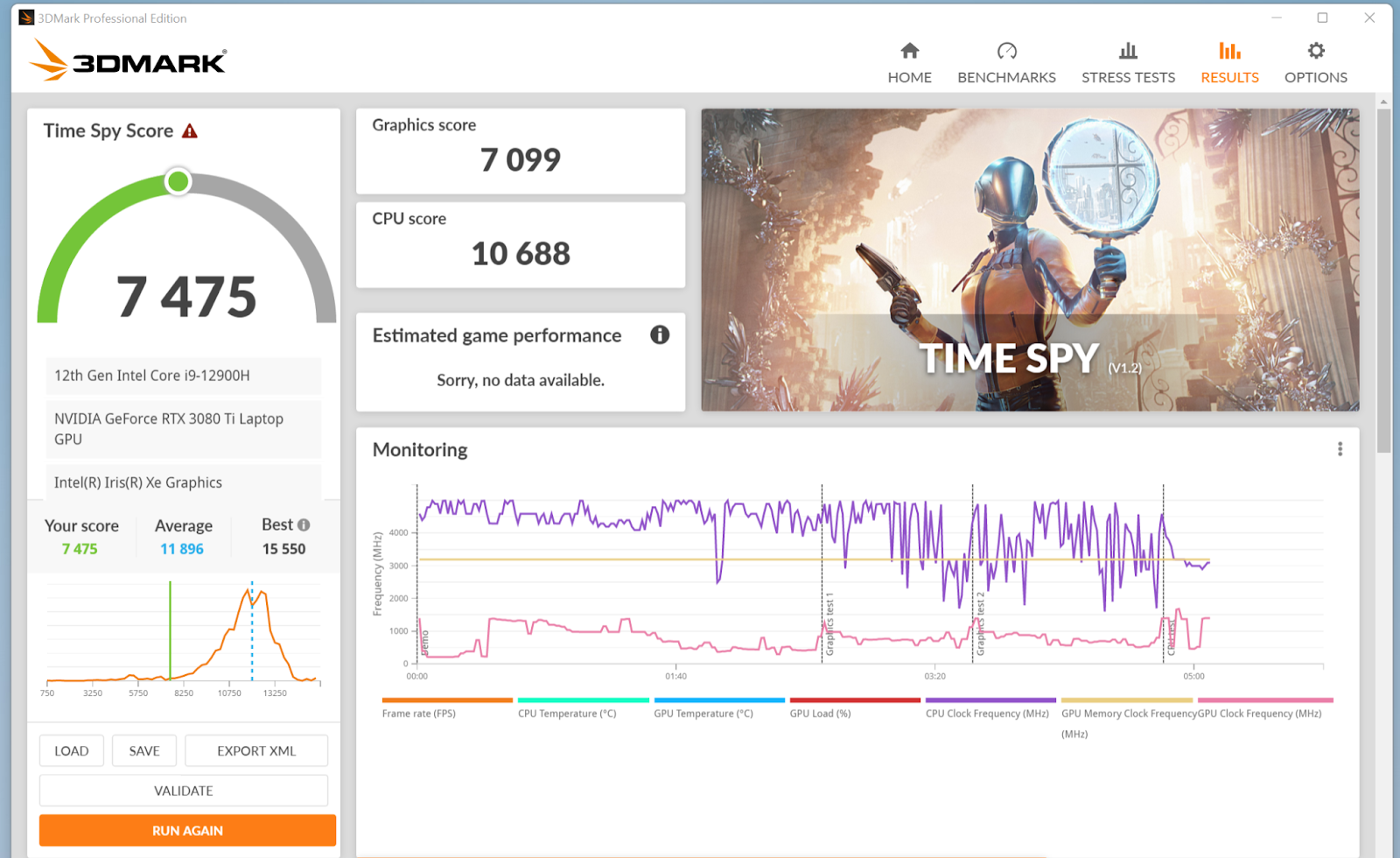The width and height of the screenshot is (1400, 858).
Task: Click the orange RUN AGAIN button
Action: point(187,830)
